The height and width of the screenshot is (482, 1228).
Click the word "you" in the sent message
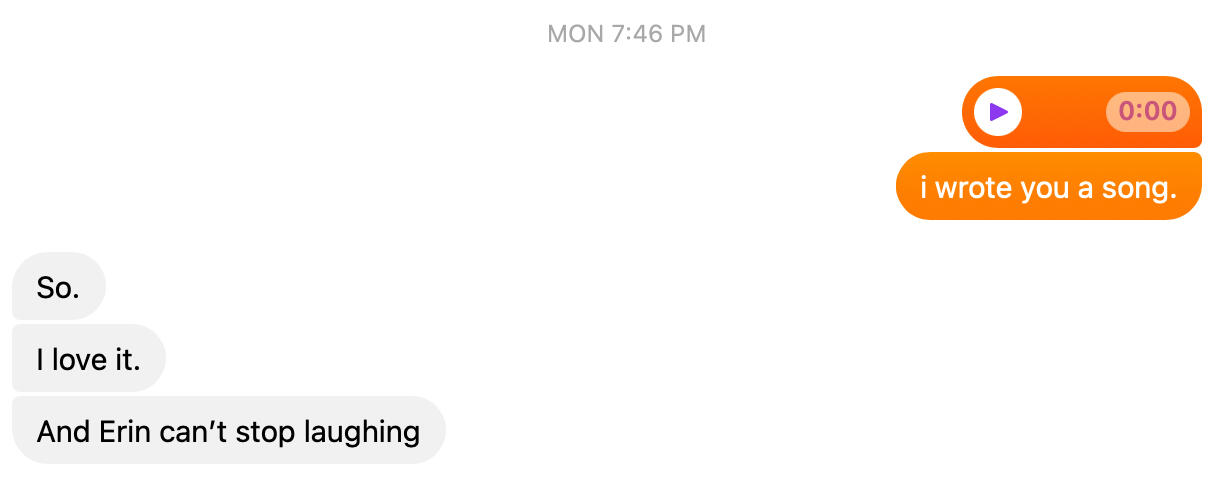[x=1044, y=189]
